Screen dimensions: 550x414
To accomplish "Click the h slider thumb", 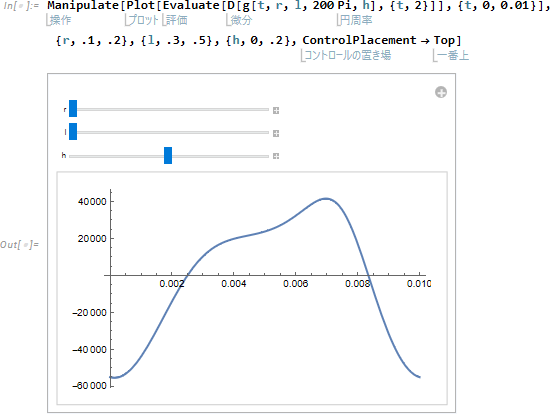I will click(168, 155).
